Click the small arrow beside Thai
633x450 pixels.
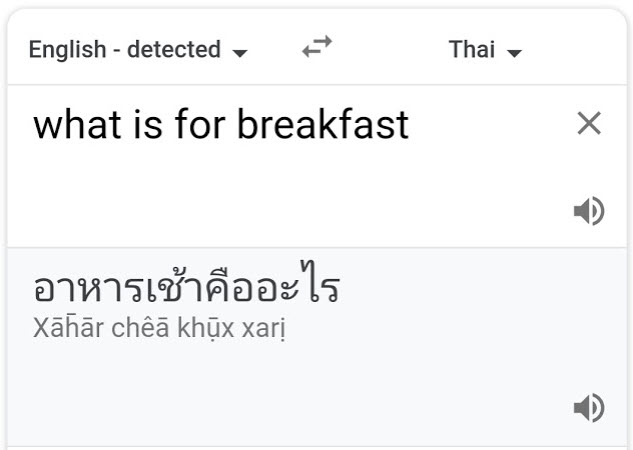514,53
